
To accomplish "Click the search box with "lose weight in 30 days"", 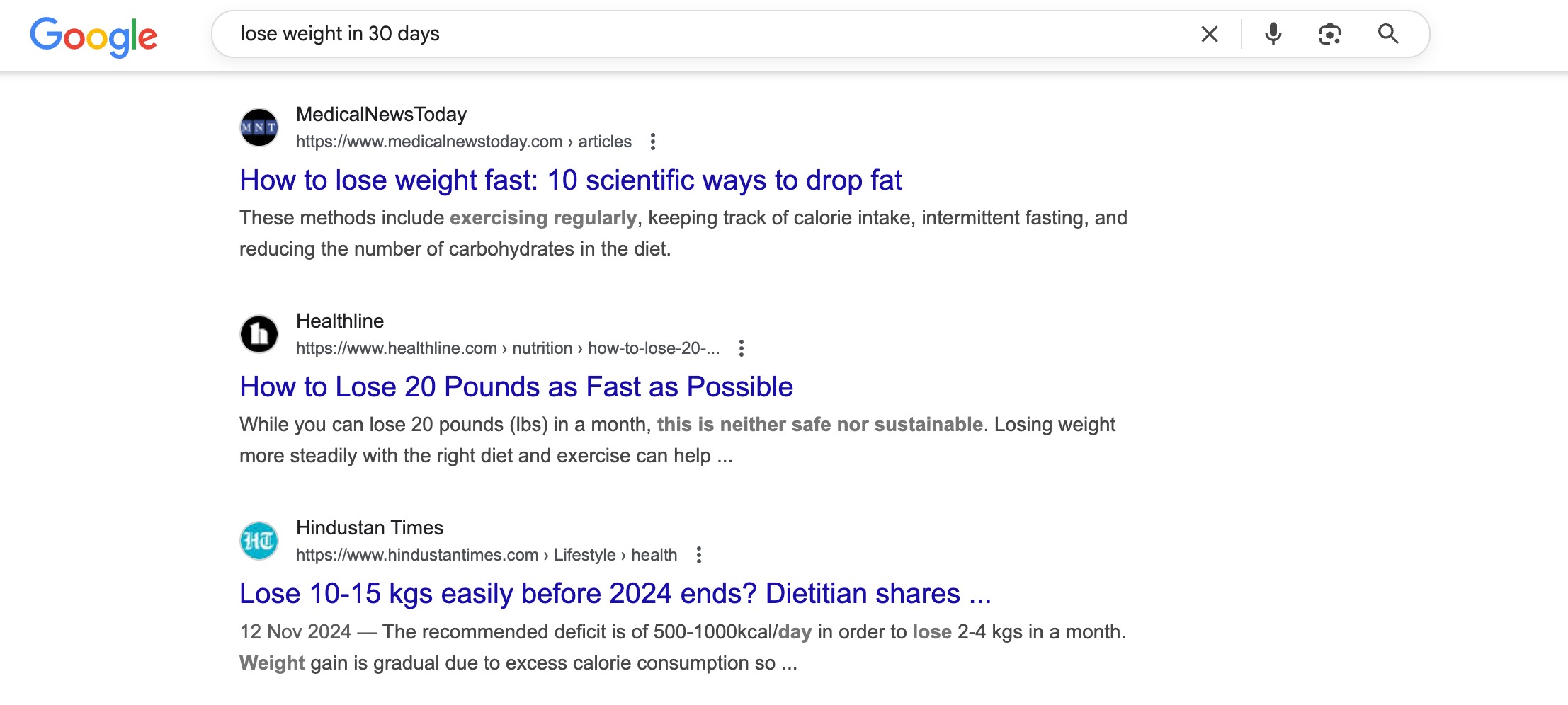I will pyautogui.click(x=708, y=34).
